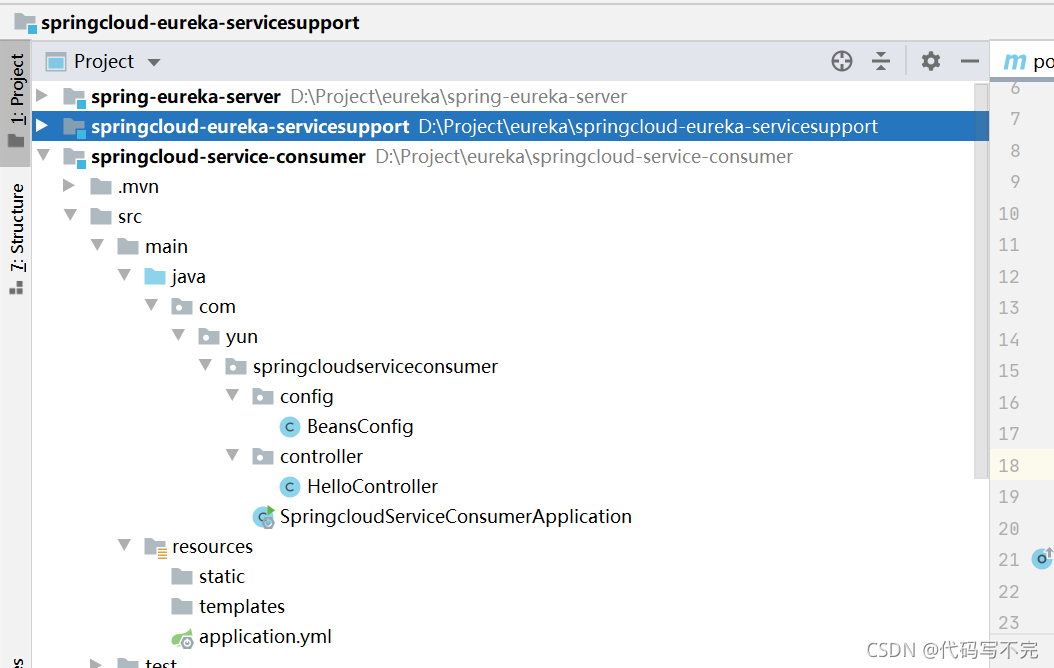Click line number 18 in the gutter
This screenshot has height=668, width=1054.
[1008, 465]
